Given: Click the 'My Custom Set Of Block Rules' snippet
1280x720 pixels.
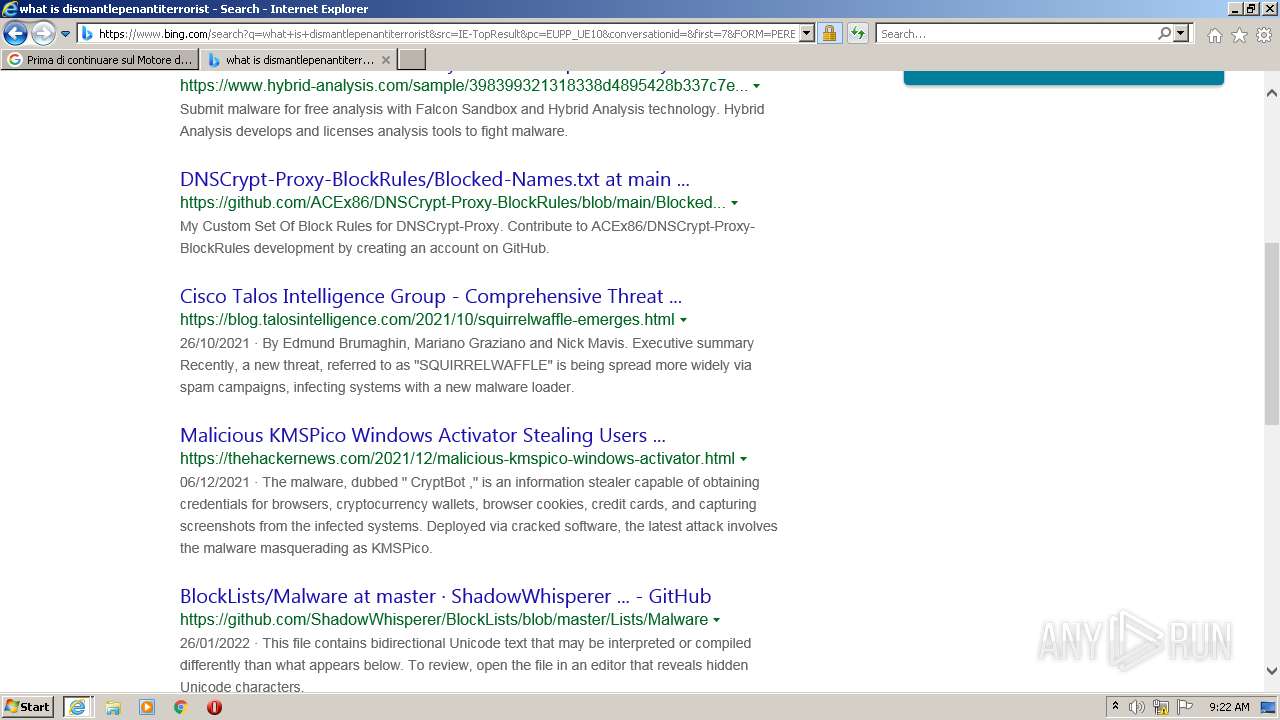Looking at the screenshot, I should pyautogui.click(x=467, y=237).
